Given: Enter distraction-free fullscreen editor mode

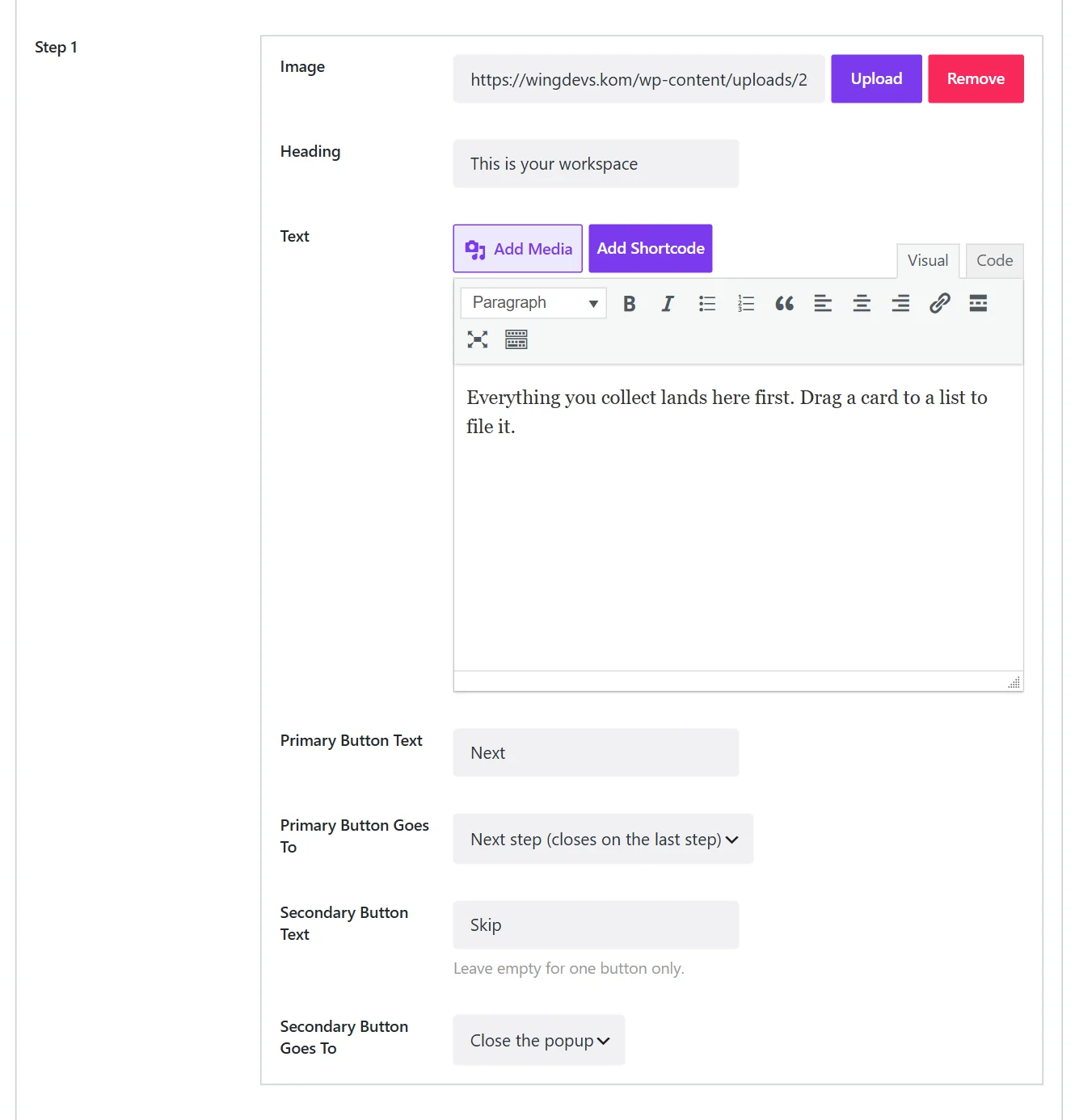Looking at the screenshot, I should [x=478, y=339].
